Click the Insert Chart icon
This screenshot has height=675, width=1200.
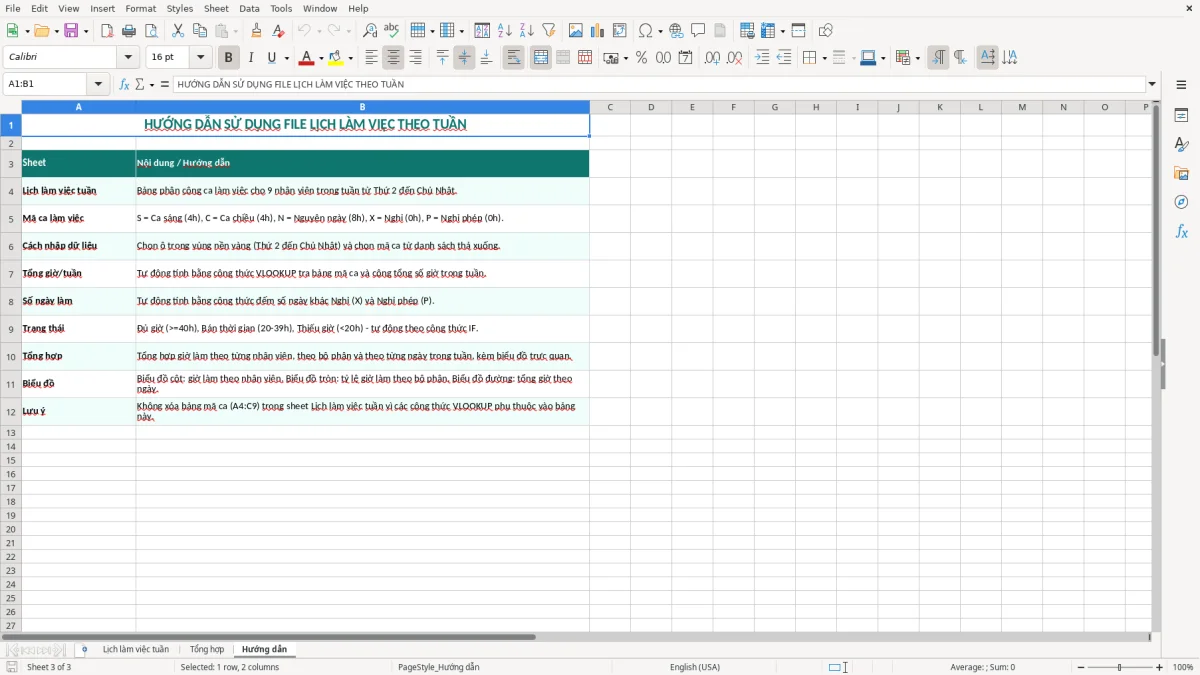pos(598,31)
